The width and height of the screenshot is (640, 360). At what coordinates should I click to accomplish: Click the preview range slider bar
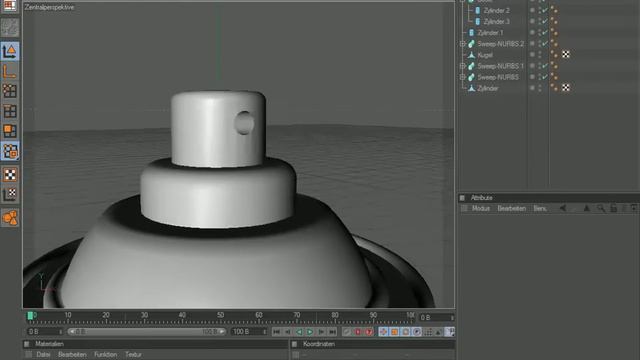[x=147, y=332]
